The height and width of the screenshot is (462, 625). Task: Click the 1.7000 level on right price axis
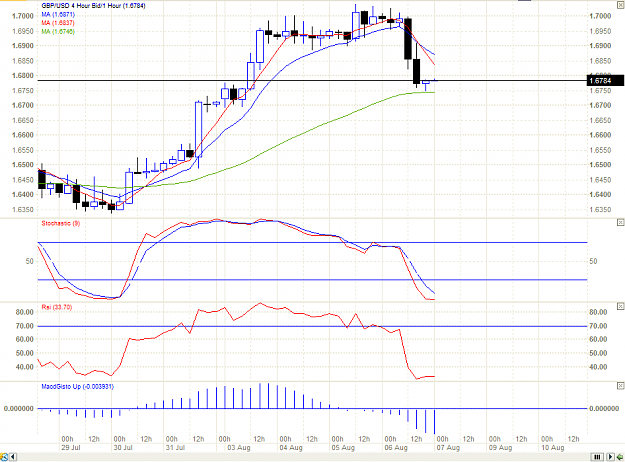[x=600, y=16]
